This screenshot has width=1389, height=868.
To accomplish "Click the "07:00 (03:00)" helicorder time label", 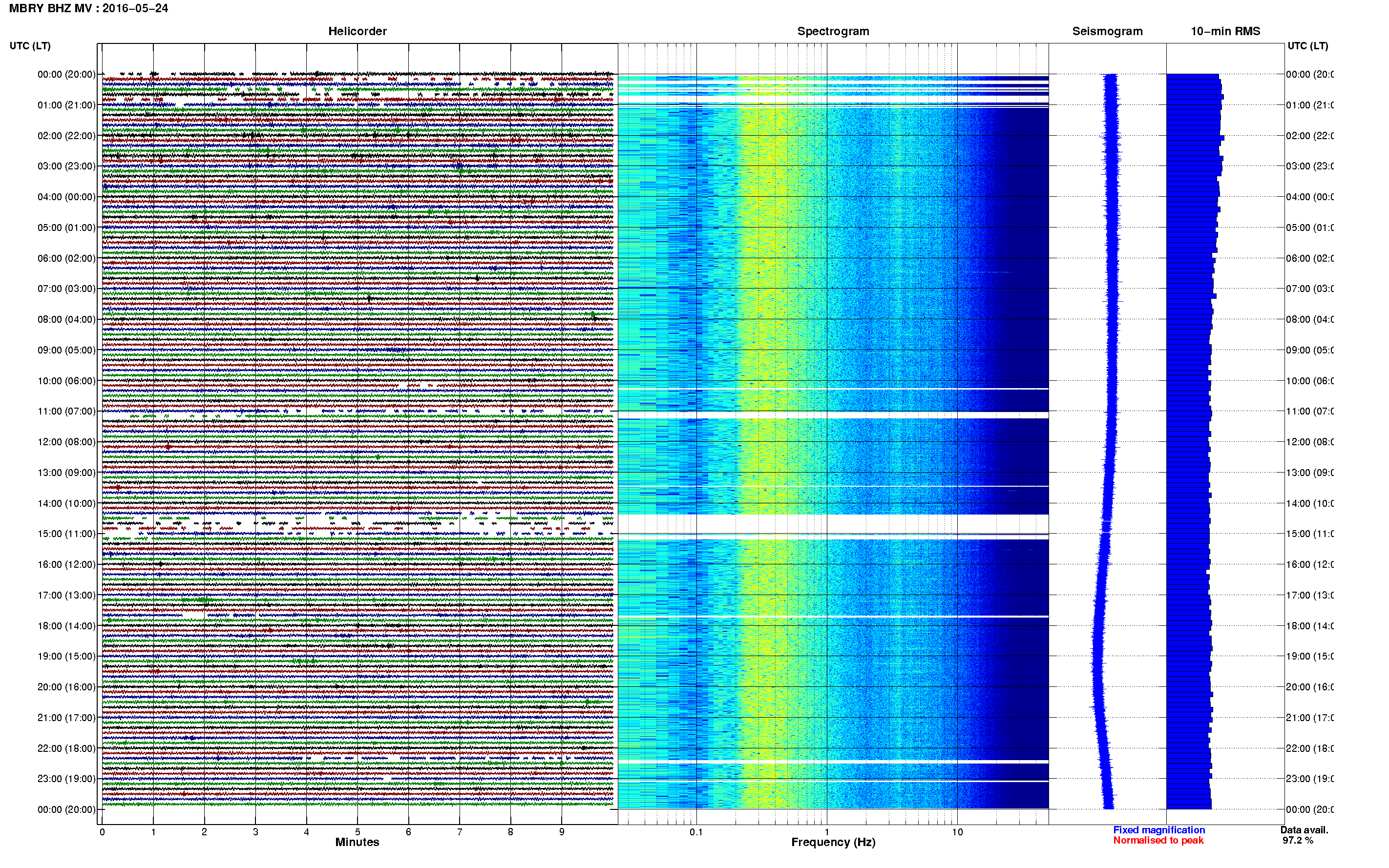I will [x=66, y=289].
